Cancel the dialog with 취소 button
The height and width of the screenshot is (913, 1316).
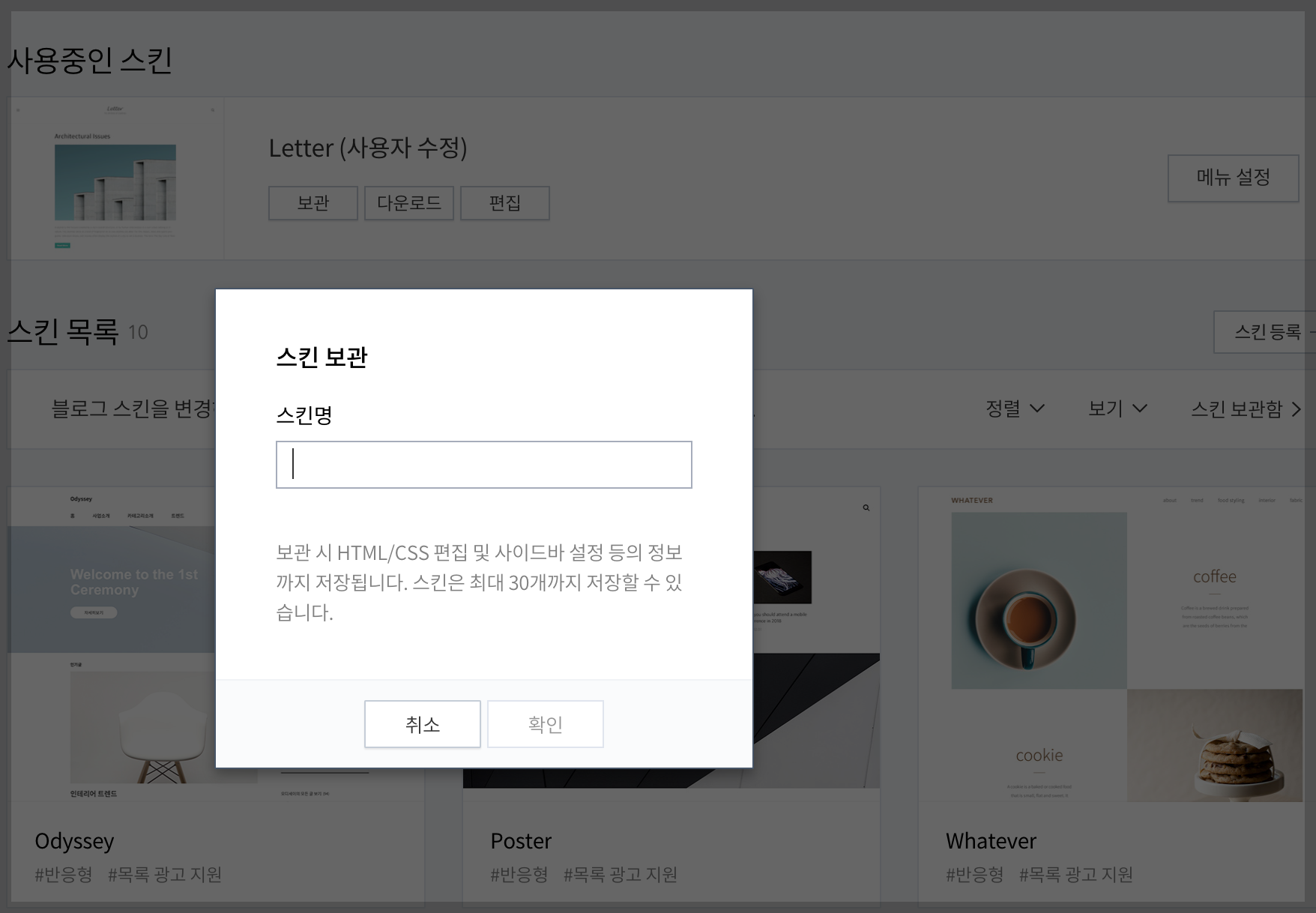point(422,724)
